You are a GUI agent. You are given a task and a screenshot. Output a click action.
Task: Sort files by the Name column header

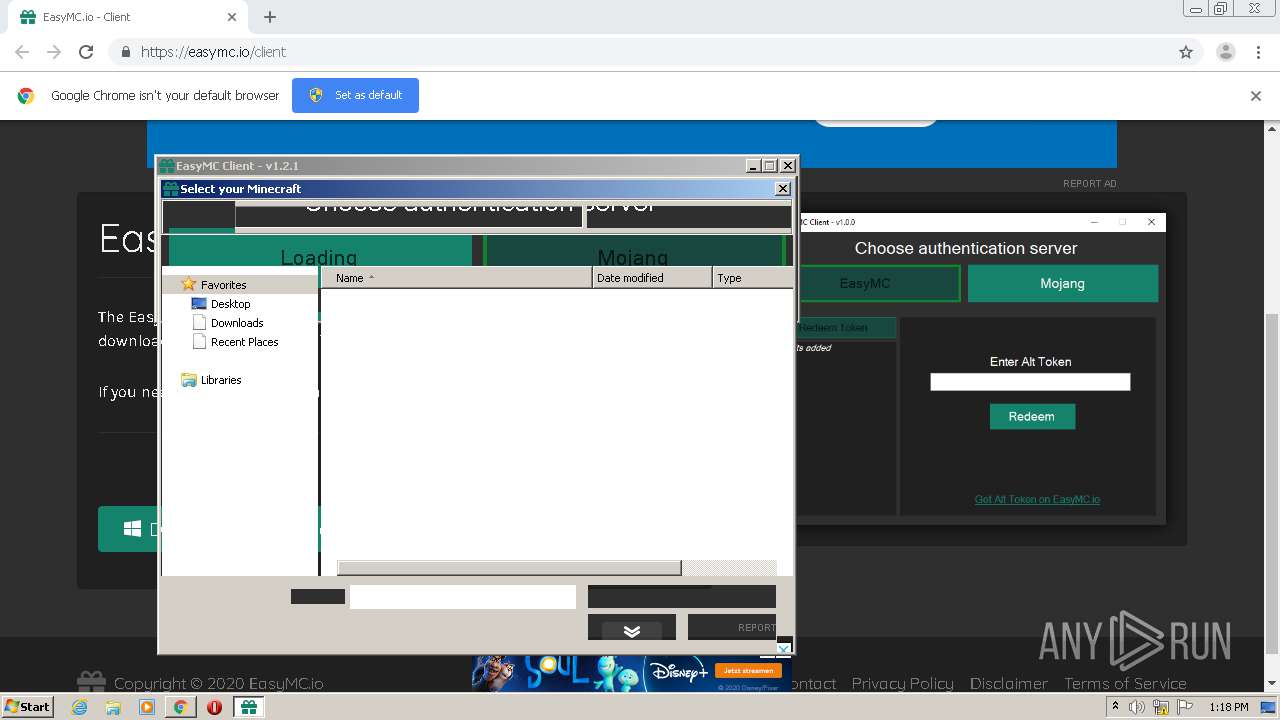point(457,278)
